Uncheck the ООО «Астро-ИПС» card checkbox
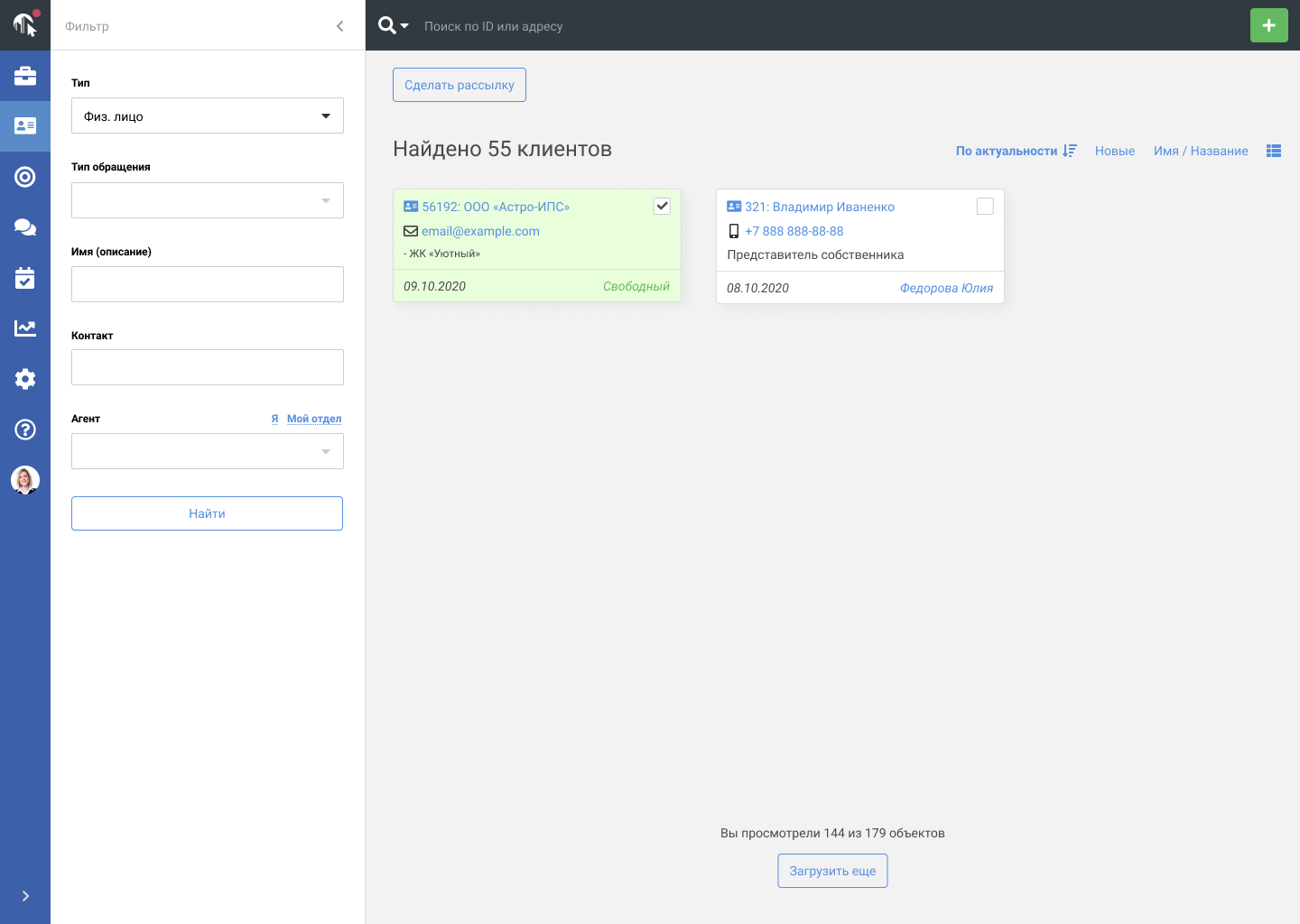Image resolution: width=1300 pixels, height=924 pixels. point(662,206)
